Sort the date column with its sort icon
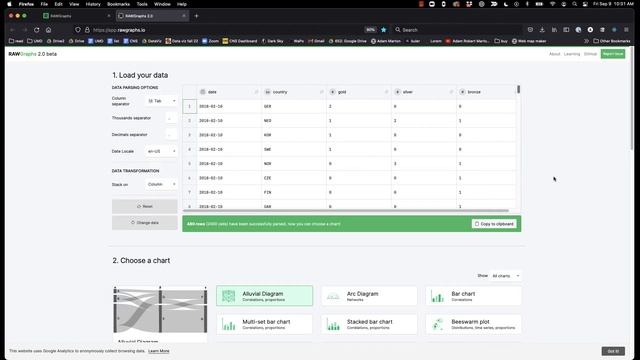 [x=256, y=92]
